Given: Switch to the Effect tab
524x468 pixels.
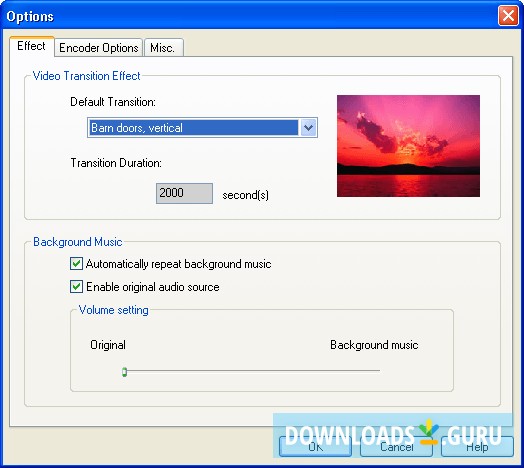Looking at the screenshot, I should tap(32, 46).
